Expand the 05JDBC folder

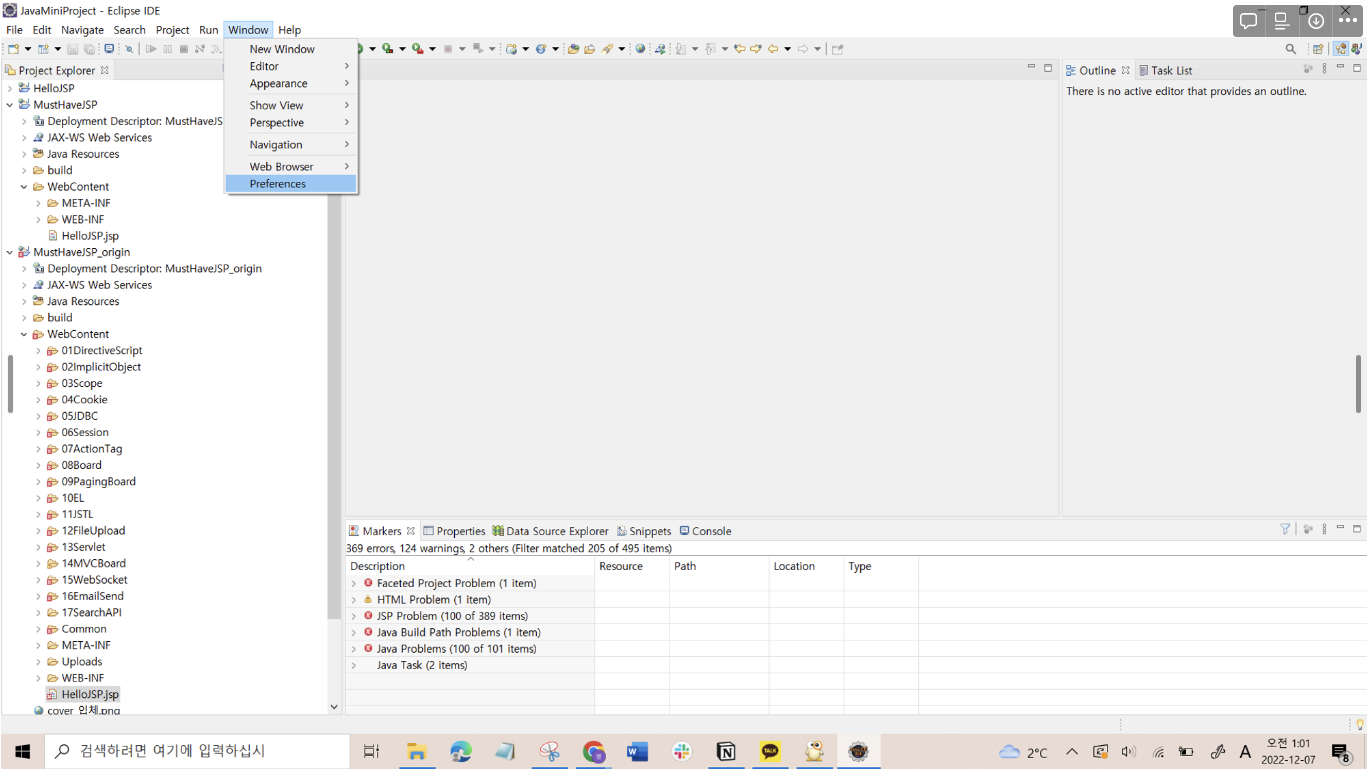coord(38,416)
